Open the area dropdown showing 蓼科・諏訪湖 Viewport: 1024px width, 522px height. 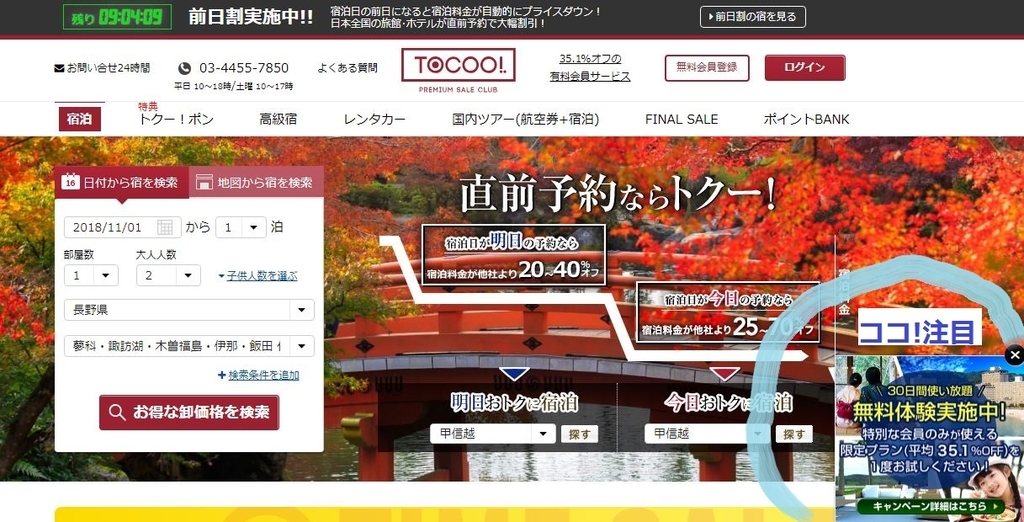pyautogui.click(x=189, y=346)
